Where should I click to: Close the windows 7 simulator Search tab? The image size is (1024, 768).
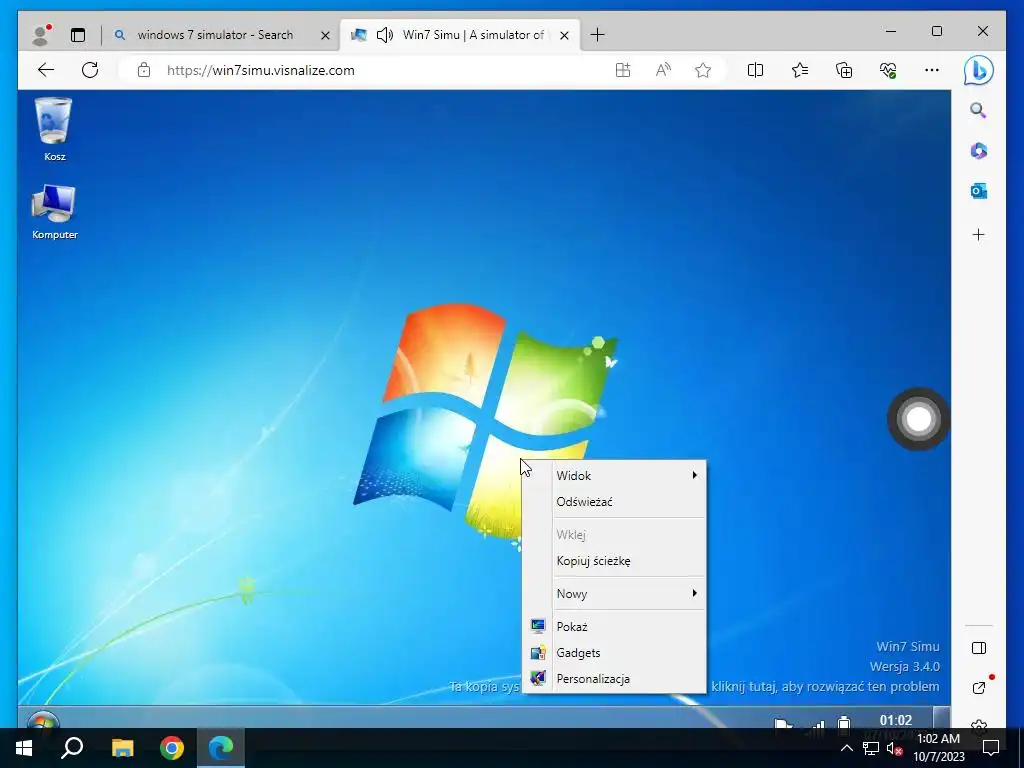tap(325, 35)
